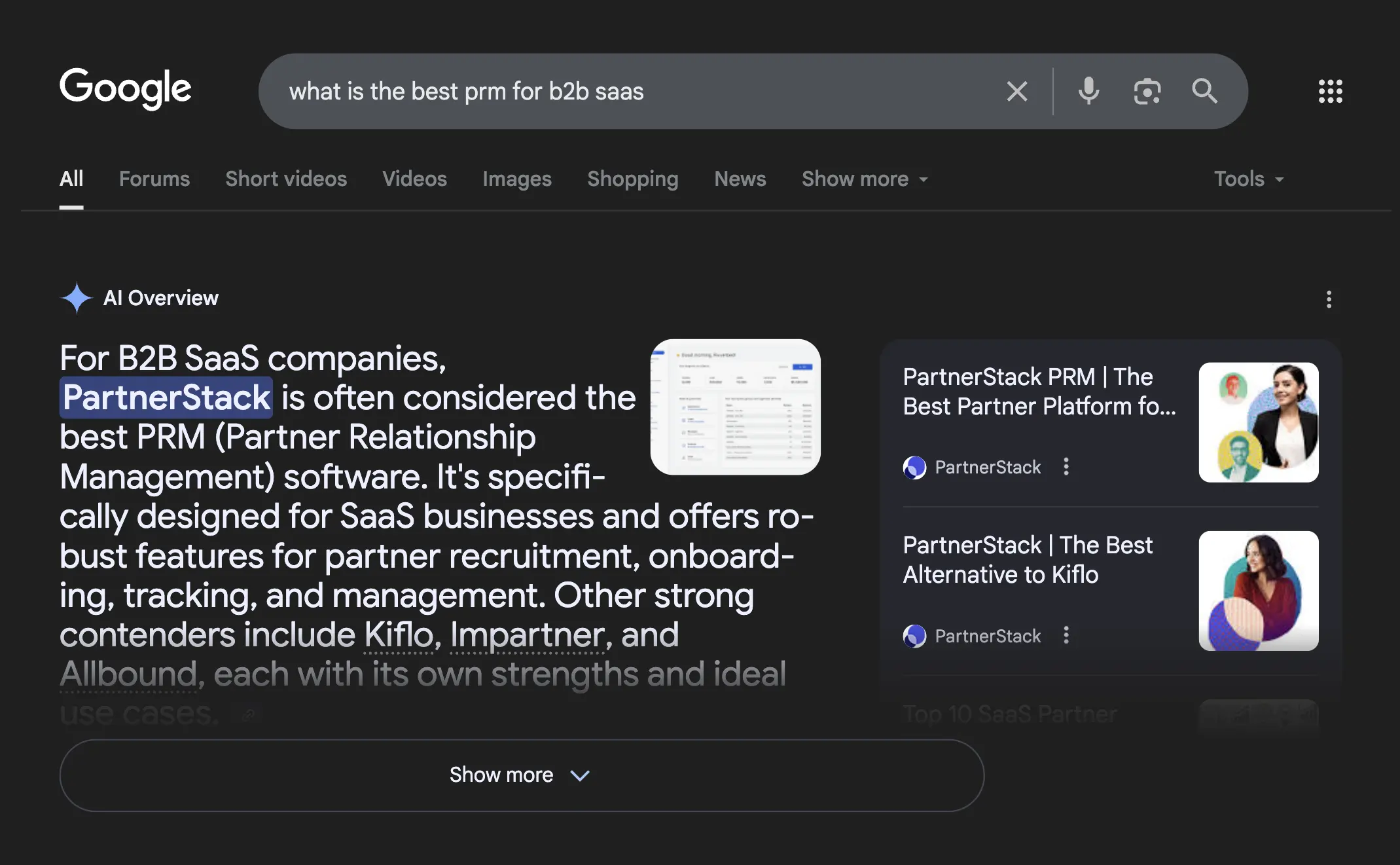Clear the search query with the X icon
The image size is (1400, 865).
pyautogui.click(x=1016, y=91)
